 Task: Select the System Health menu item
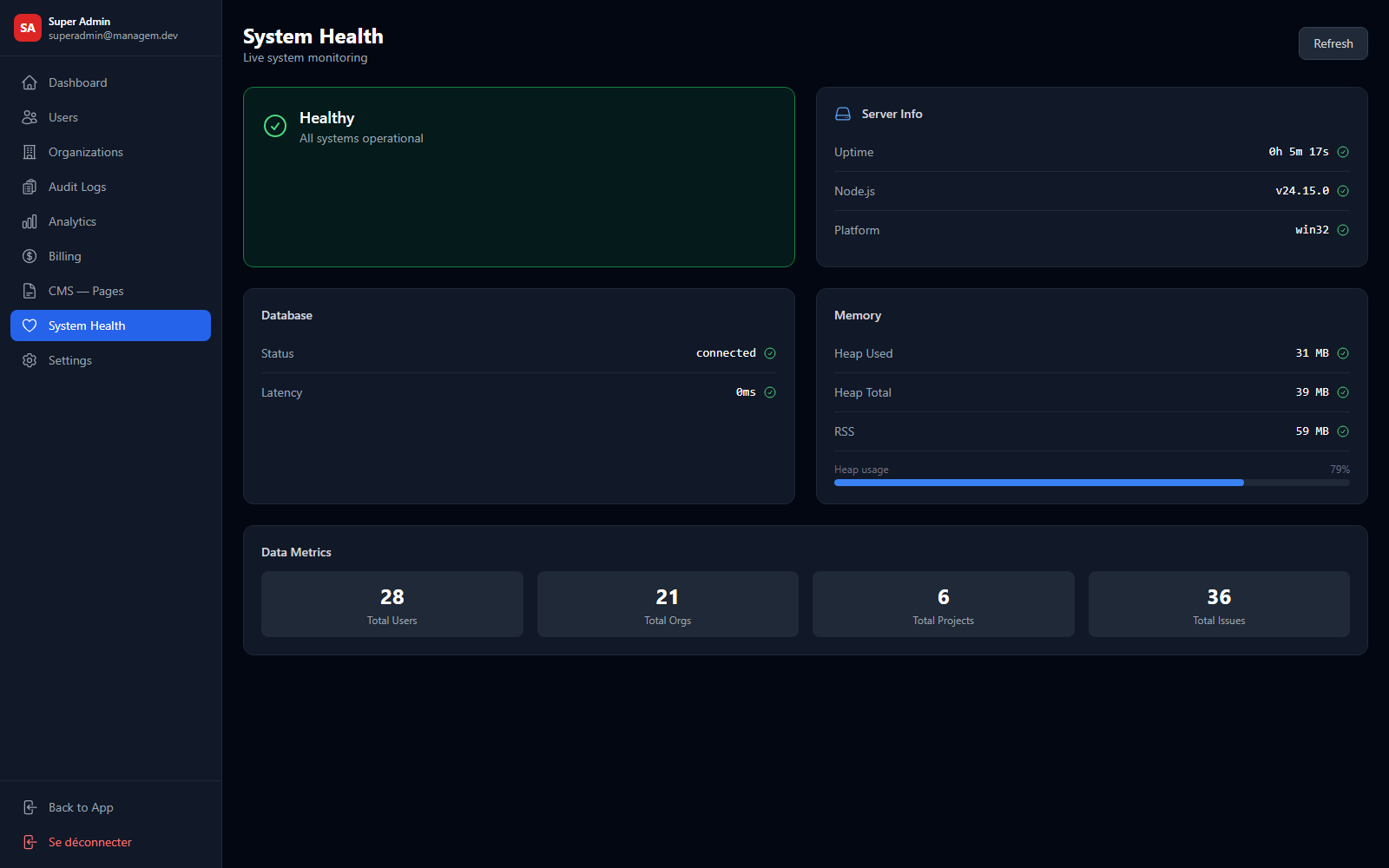click(x=110, y=325)
